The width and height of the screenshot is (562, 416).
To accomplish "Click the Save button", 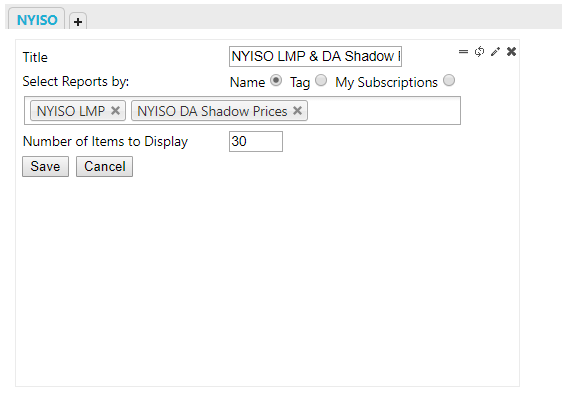I will tap(46, 167).
